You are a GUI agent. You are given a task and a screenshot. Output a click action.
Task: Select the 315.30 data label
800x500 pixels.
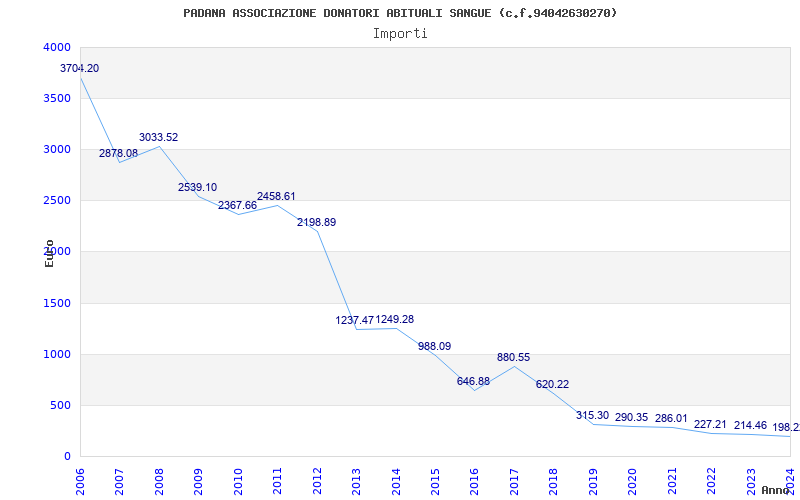point(593,416)
